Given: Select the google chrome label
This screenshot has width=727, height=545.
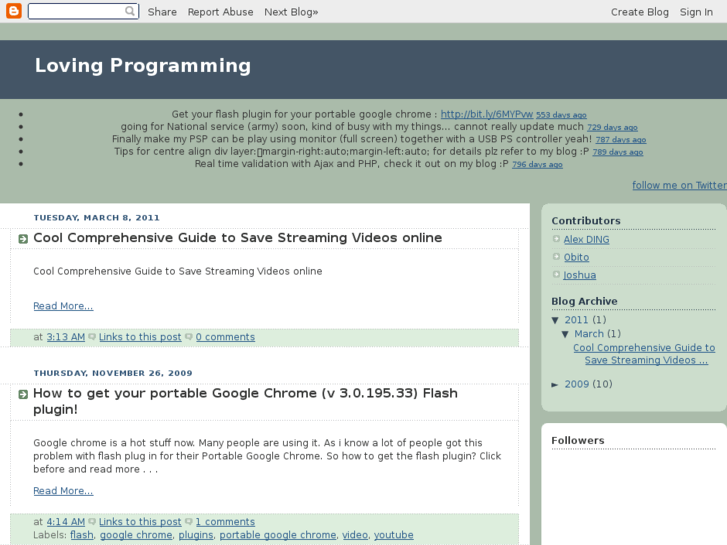Looking at the screenshot, I should tap(136, 535).
